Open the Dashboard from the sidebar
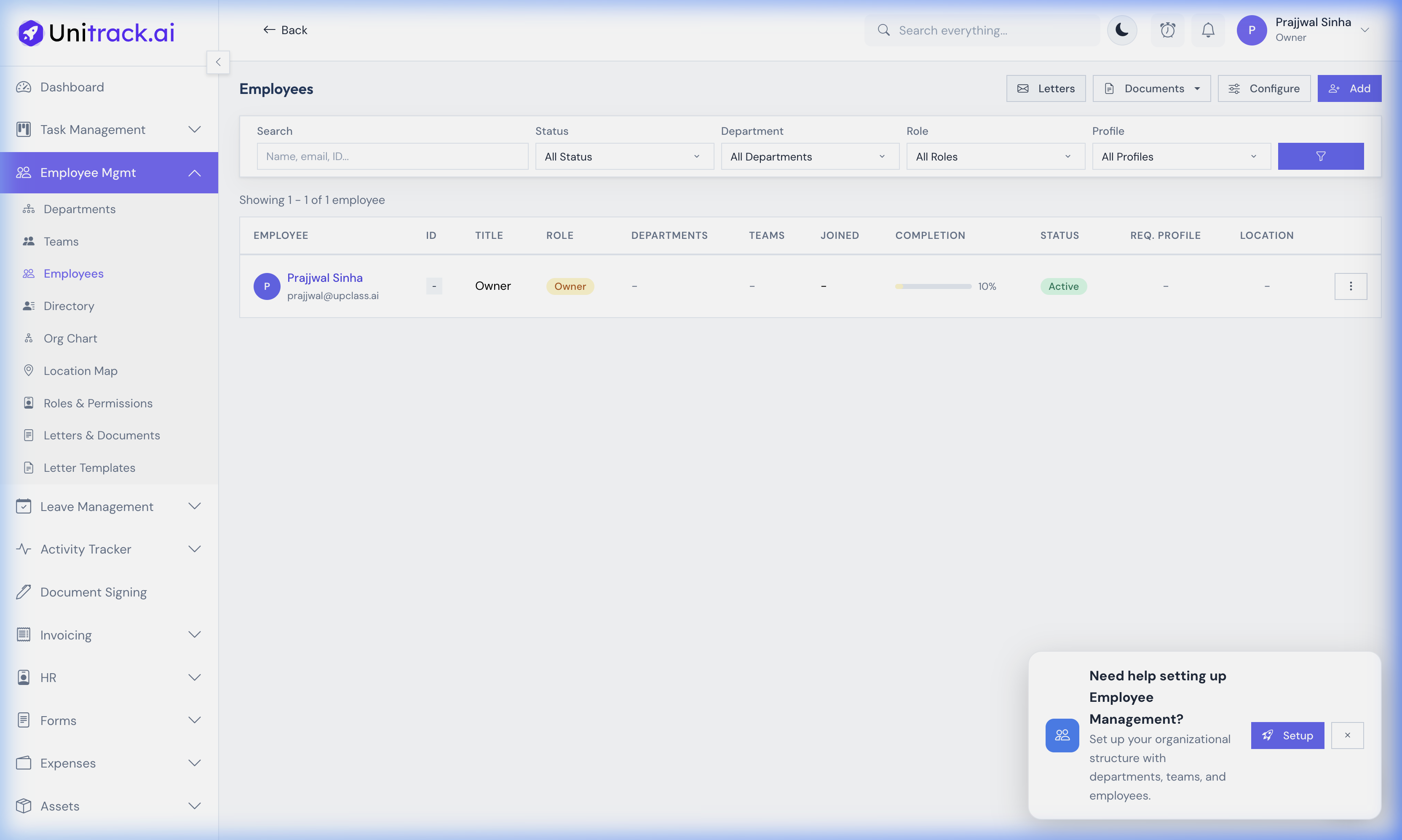The height and width of the screenshot is (840, 1402). pyautogui.click(x=72, y=87)
